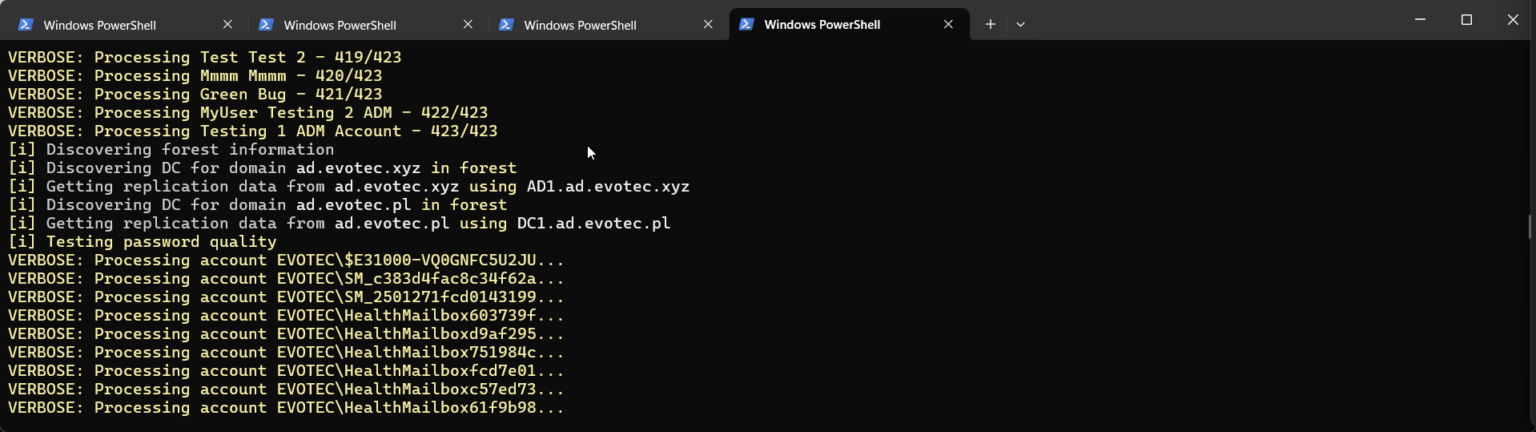The height and width of the screenshot is (432, 1536).
Task: Click the PowerShell icon on the active fourth tab
Action: point(746,25)
